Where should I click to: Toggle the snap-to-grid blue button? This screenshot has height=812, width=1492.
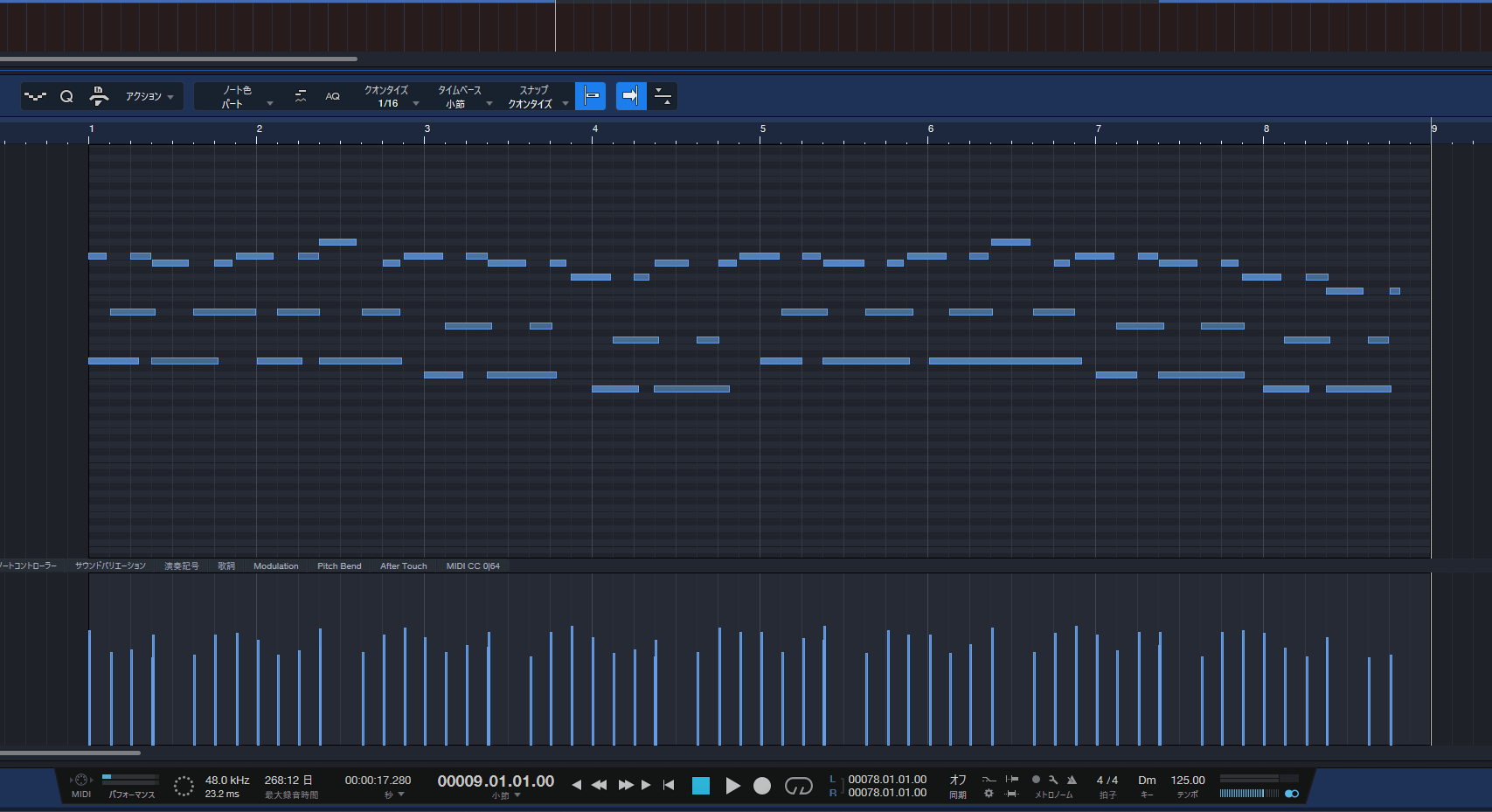click(592, 96)
